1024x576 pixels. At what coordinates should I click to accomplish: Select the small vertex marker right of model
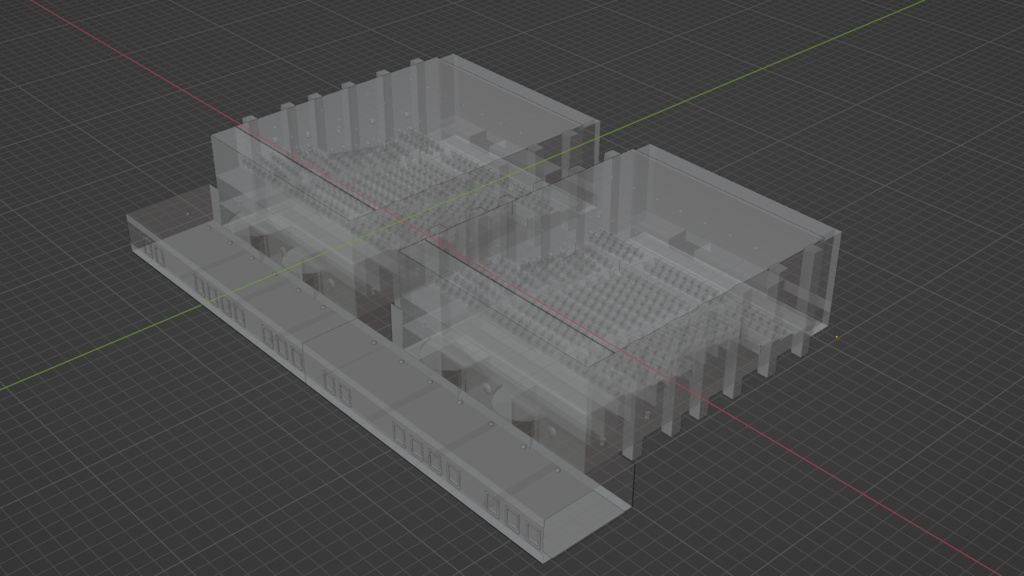(x=836, y=336)
